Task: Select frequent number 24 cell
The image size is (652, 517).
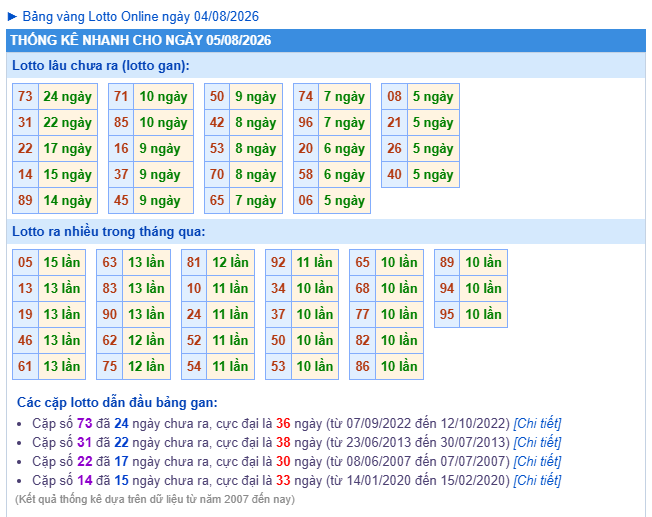Action: coord(194,314)
